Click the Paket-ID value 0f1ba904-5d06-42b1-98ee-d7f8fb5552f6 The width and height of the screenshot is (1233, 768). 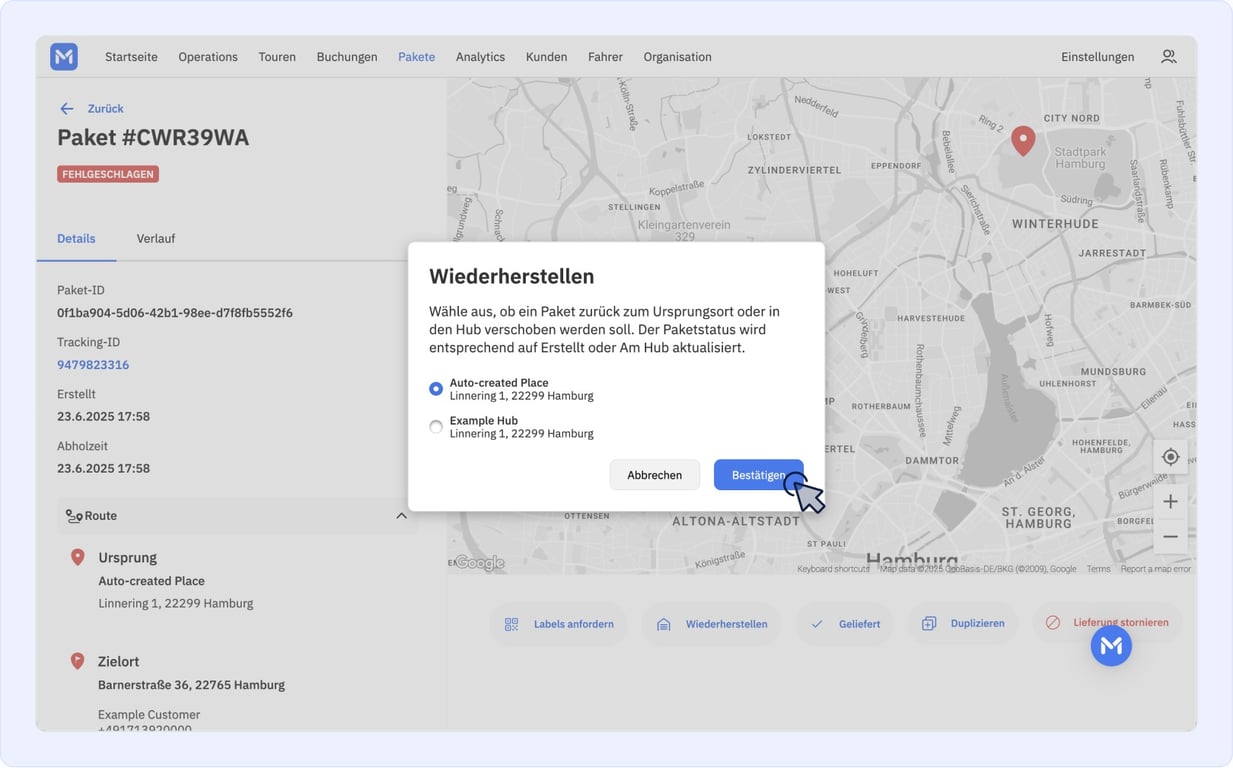(175, 313)
